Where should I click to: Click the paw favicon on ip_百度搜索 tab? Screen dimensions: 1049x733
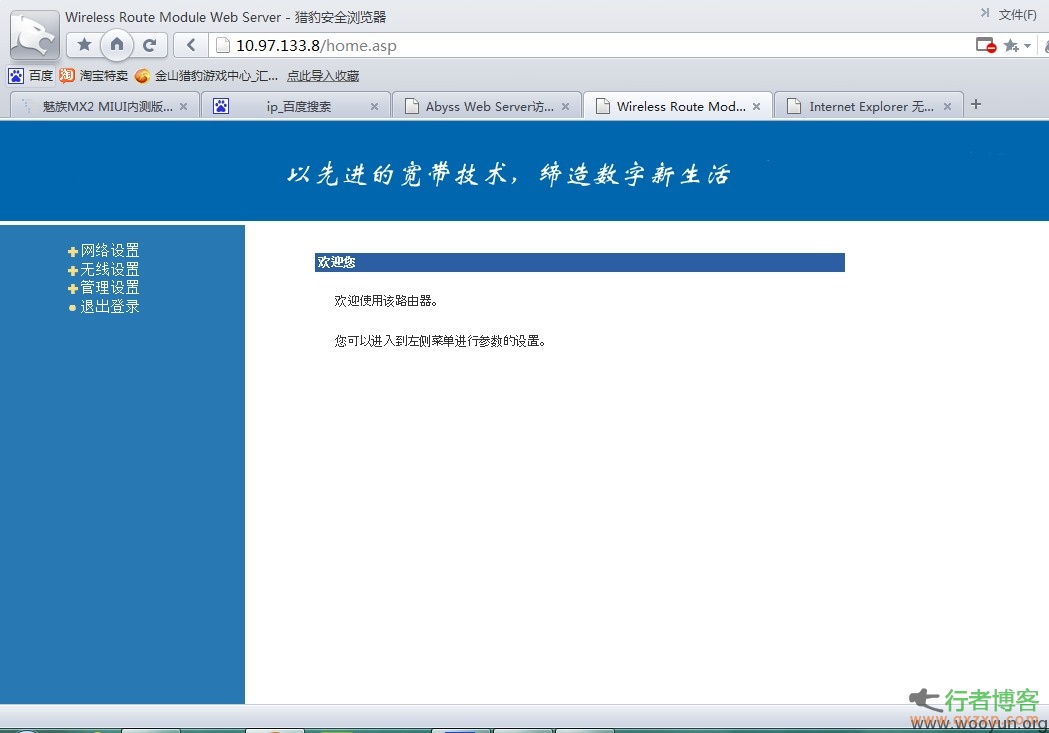[x=221, y=106]
